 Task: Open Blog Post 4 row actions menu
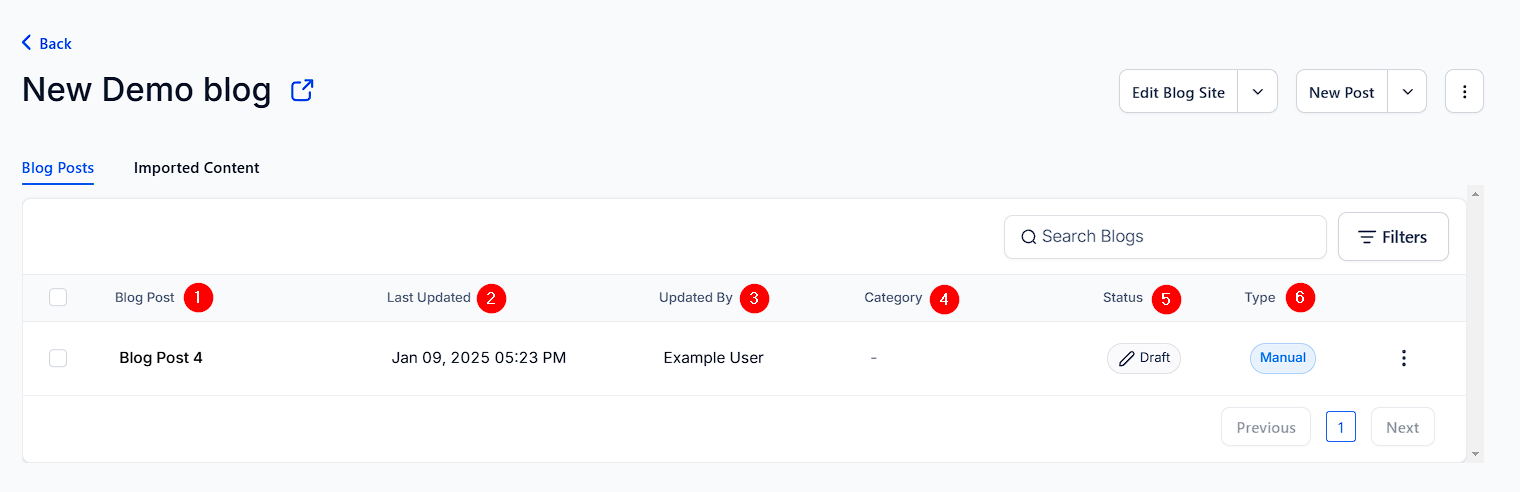tap(1404, 358)
